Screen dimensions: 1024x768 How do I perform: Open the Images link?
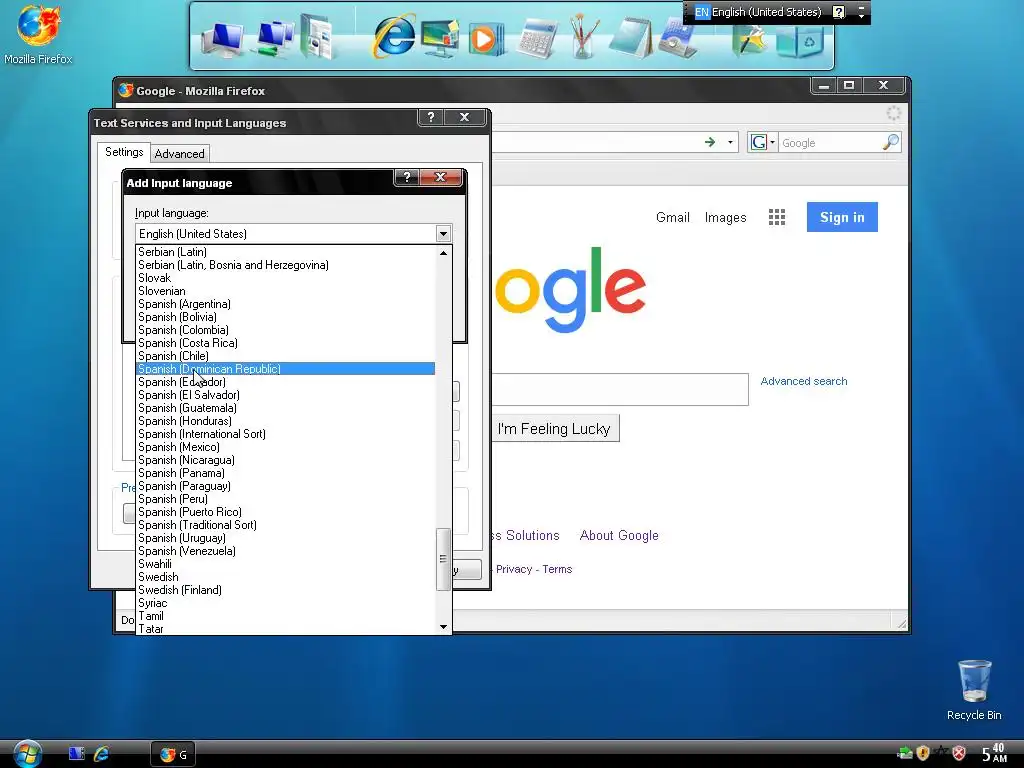click(726, 217)
